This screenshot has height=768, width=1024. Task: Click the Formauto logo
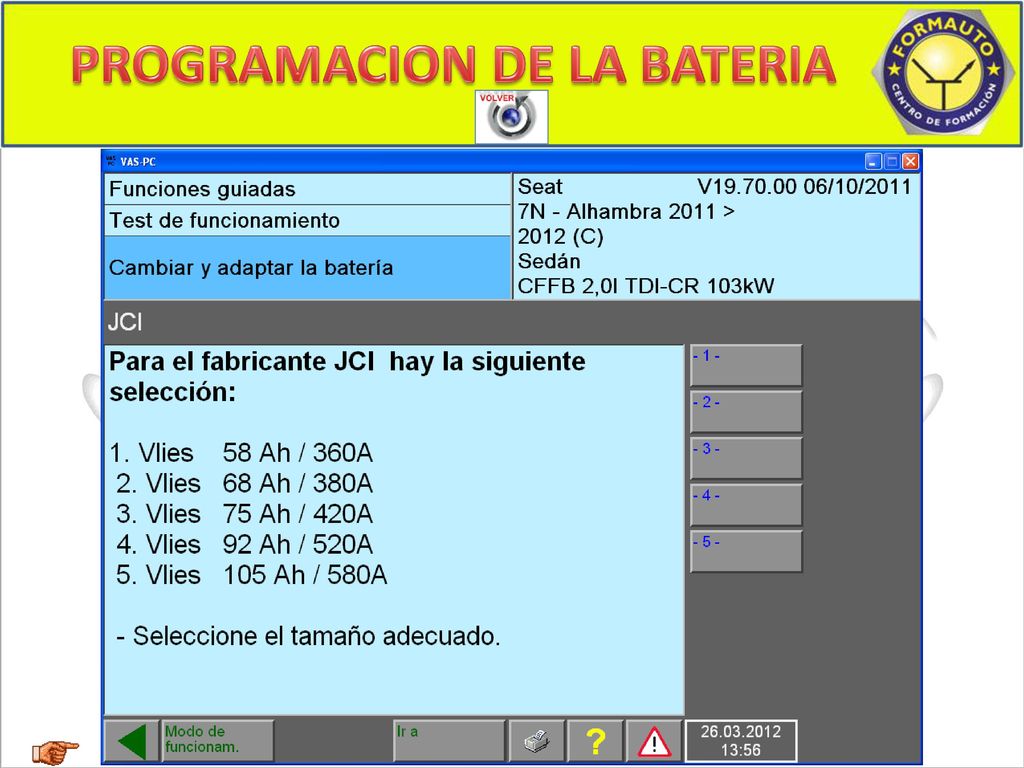click(x=943, y=71)
